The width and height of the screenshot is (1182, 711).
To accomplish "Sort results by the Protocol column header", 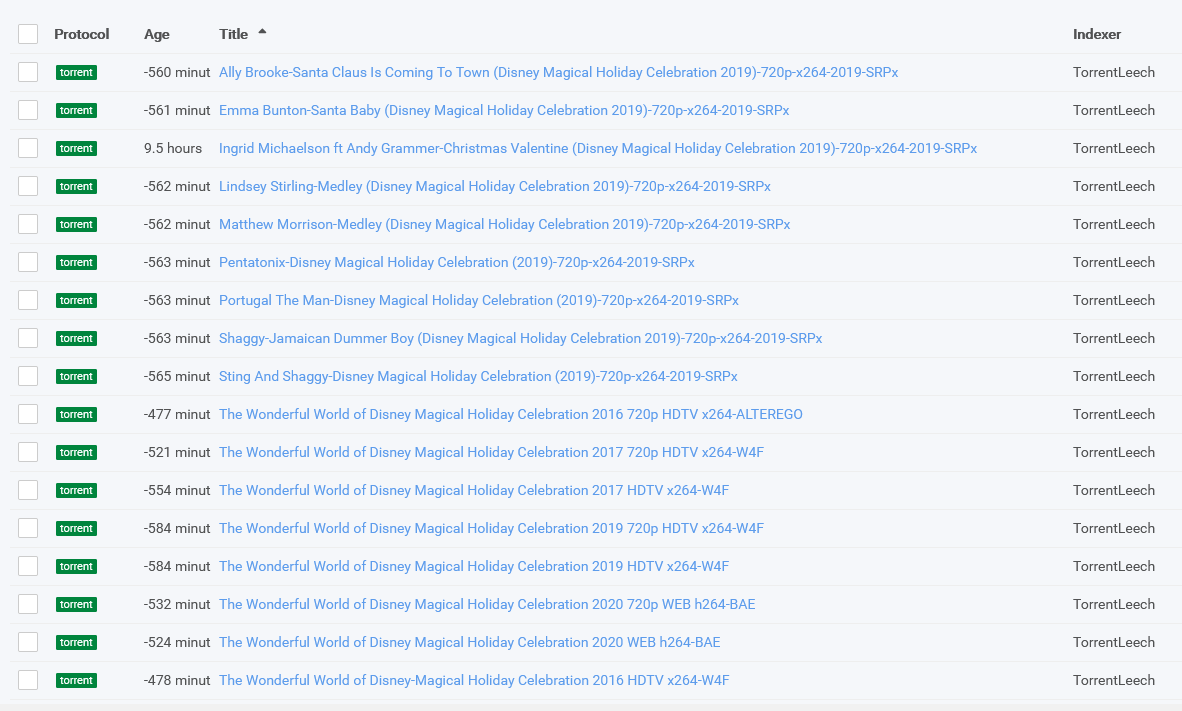I will click(x=81, y=33).
